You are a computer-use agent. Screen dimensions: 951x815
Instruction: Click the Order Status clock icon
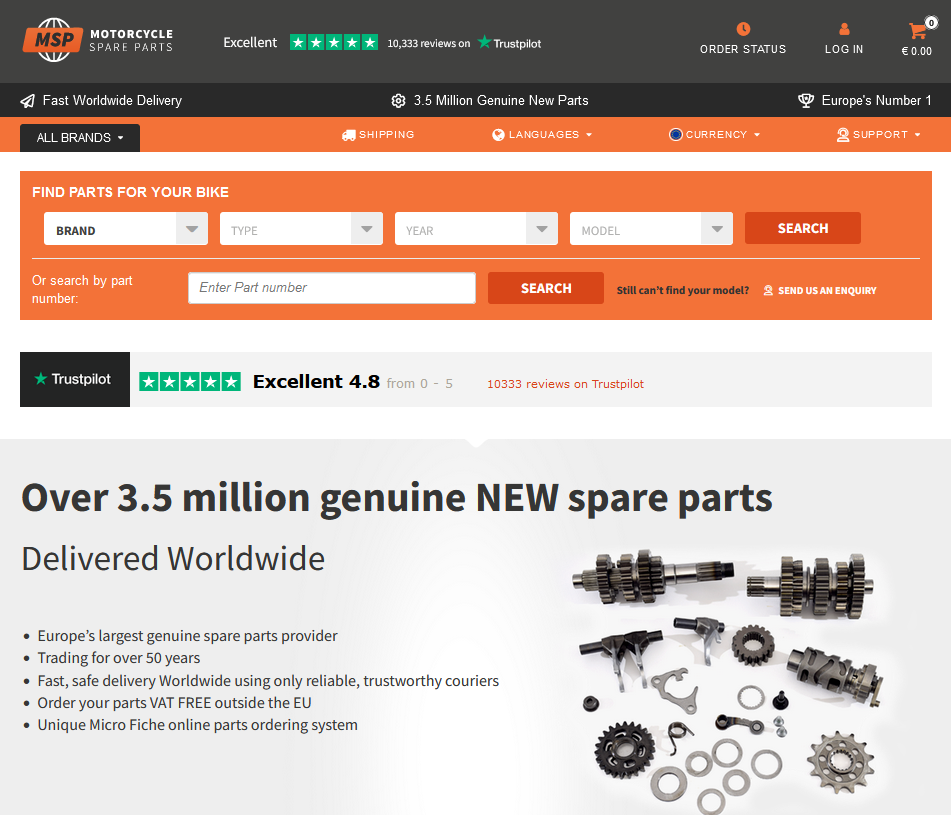(x=743, y=29)
